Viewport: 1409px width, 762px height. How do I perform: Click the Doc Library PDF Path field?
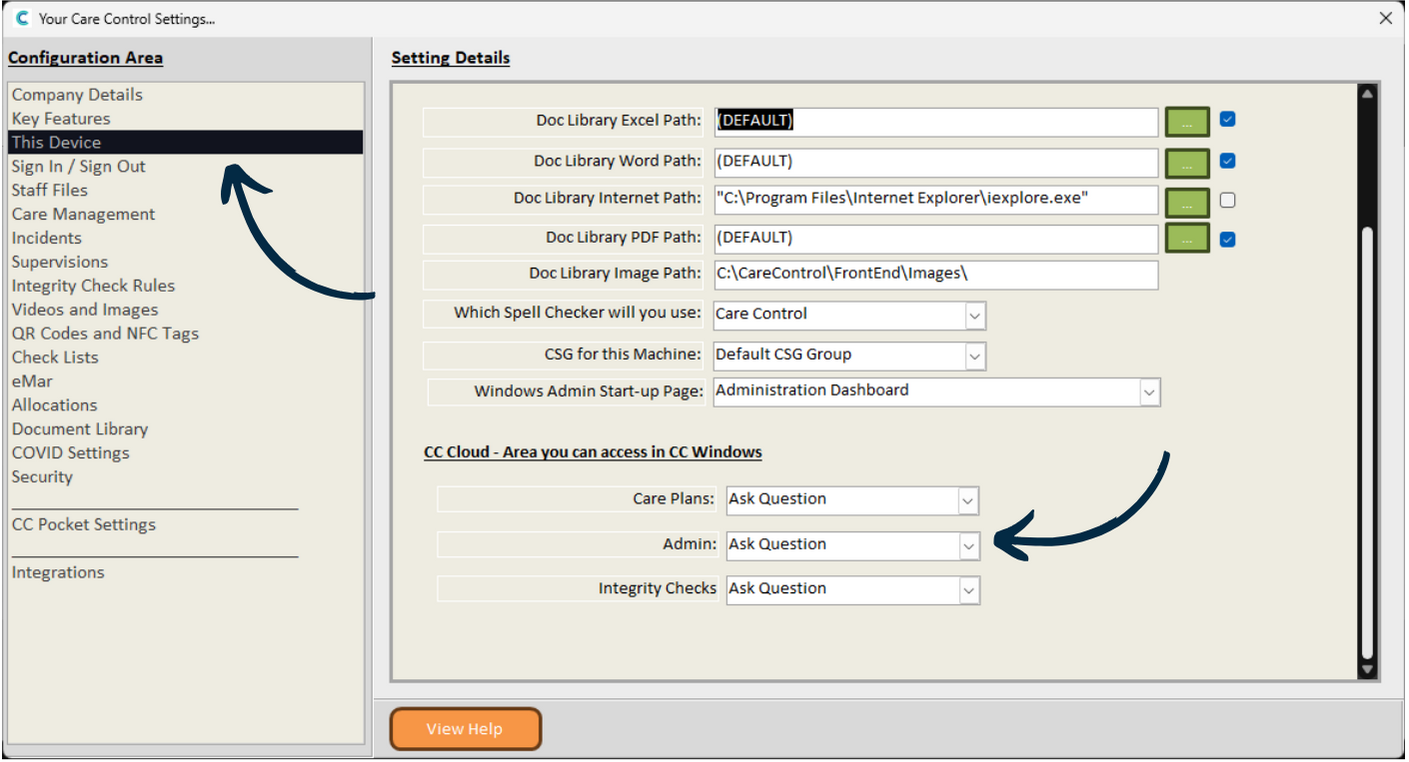click(x=936, y=239)
